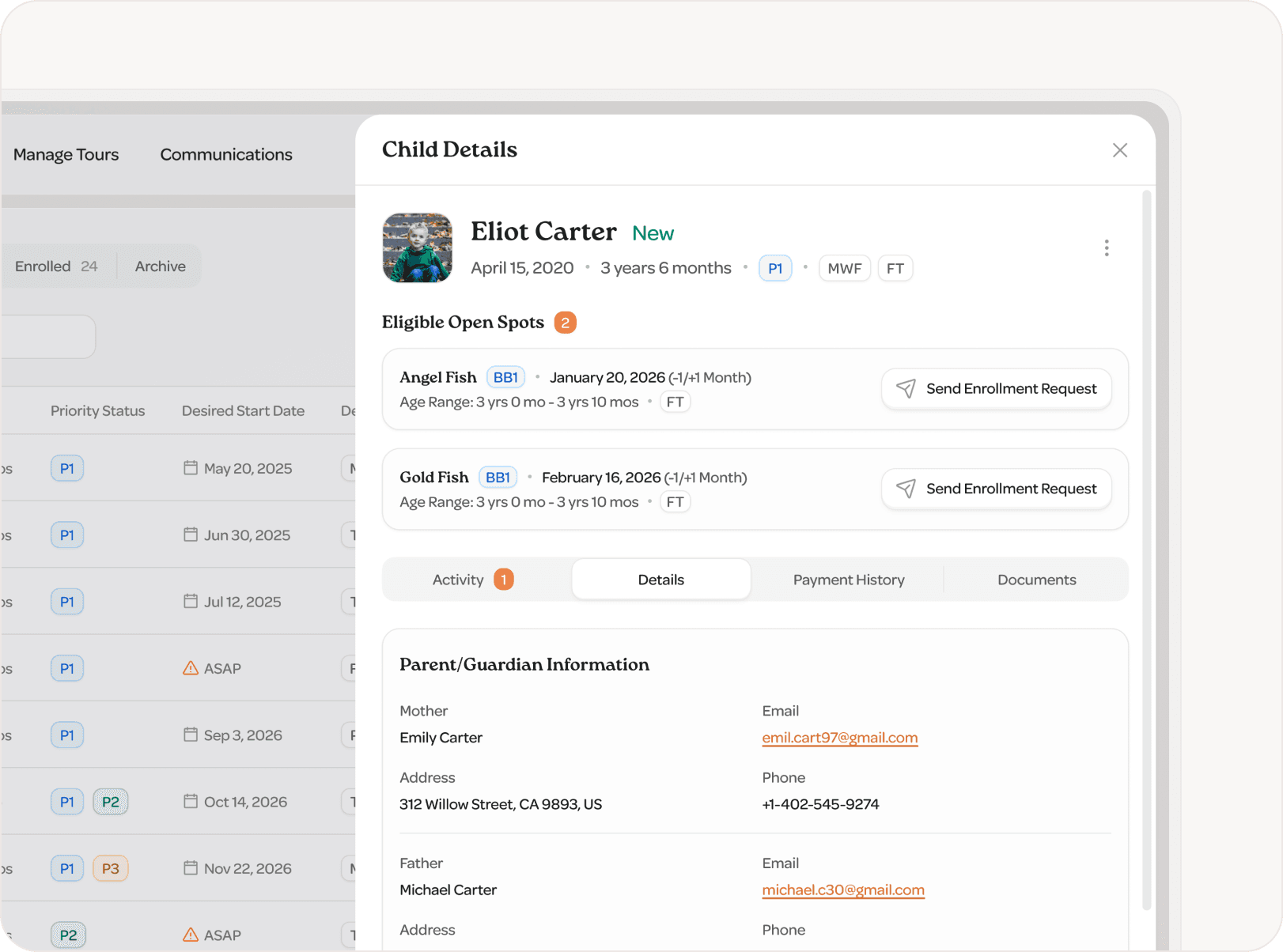Click the BB1 badge on Angel Fish
Screen dimensions: 1283x952
pos(505,377)
